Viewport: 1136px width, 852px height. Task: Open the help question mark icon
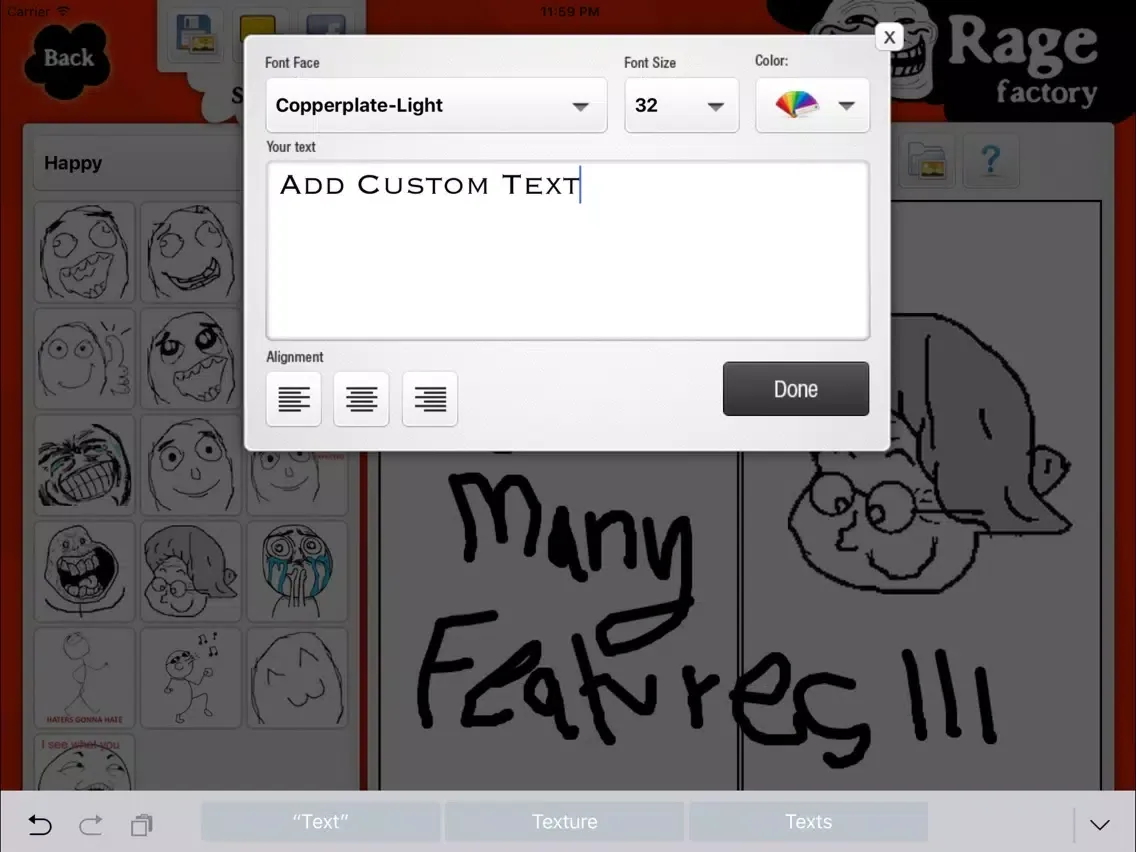click(x=990, y=161)
